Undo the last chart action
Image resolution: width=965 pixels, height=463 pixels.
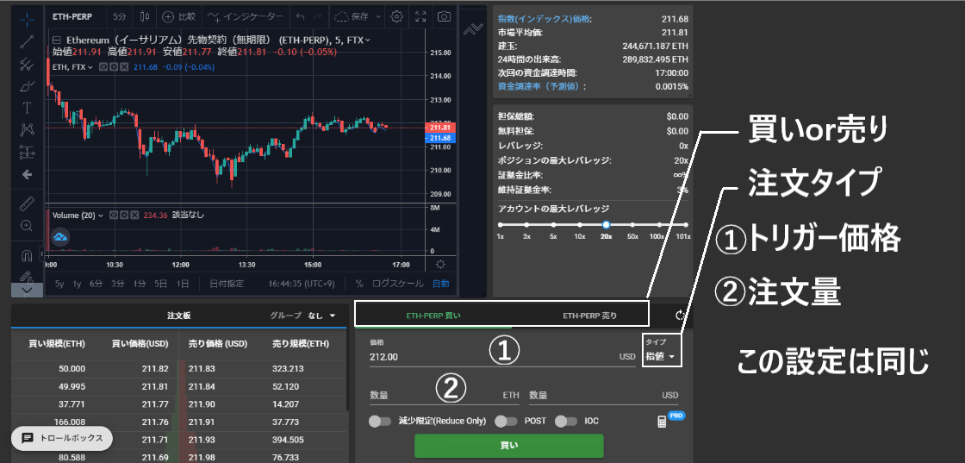300,17
